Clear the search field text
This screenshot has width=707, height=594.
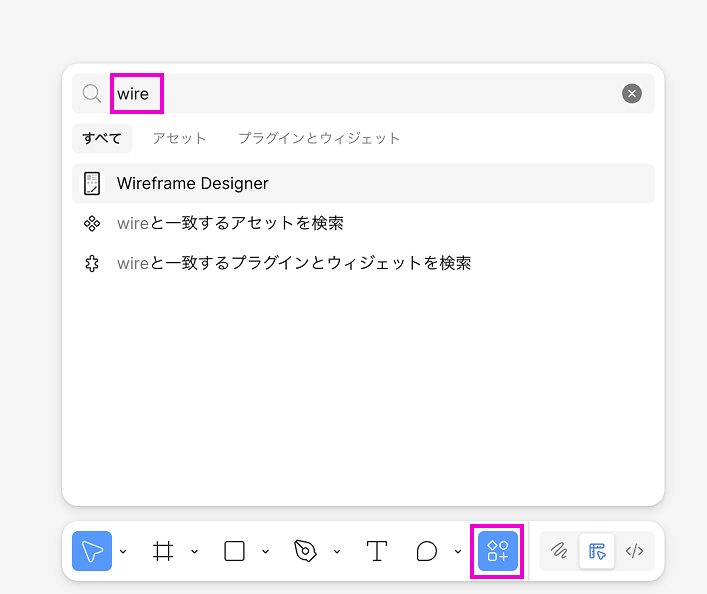(632, 93)
